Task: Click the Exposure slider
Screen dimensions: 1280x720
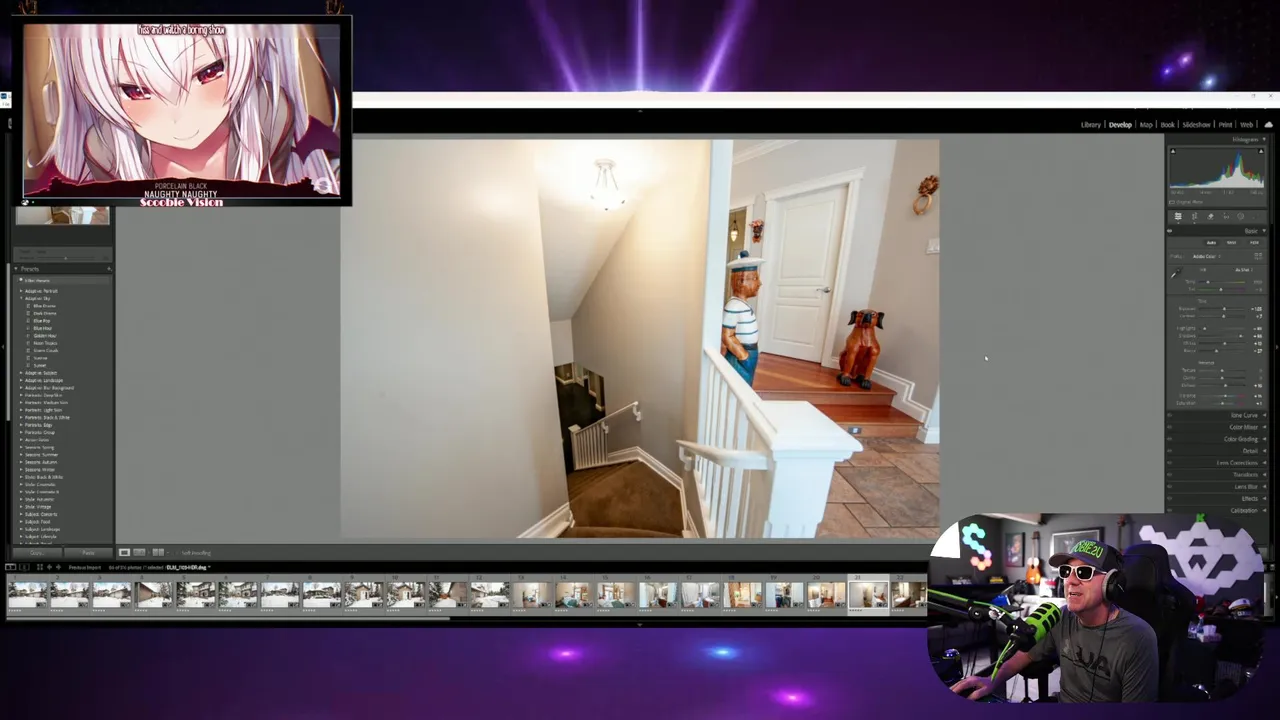Action: point(1222,309)
